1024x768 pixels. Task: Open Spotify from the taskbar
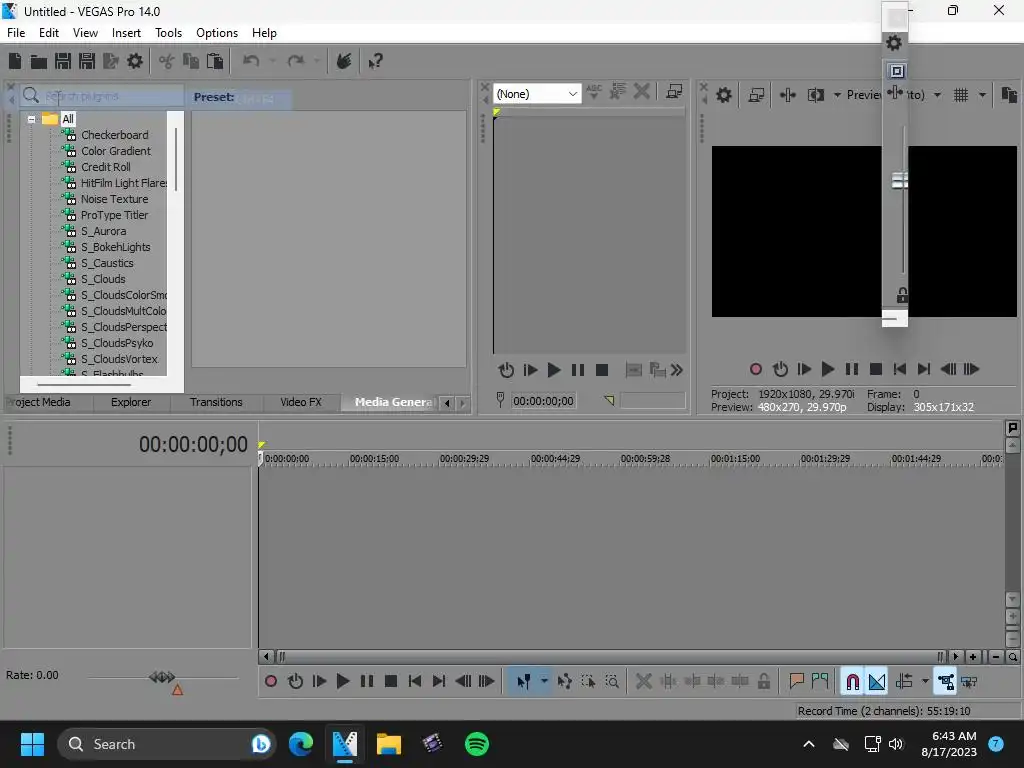(477, 744)
